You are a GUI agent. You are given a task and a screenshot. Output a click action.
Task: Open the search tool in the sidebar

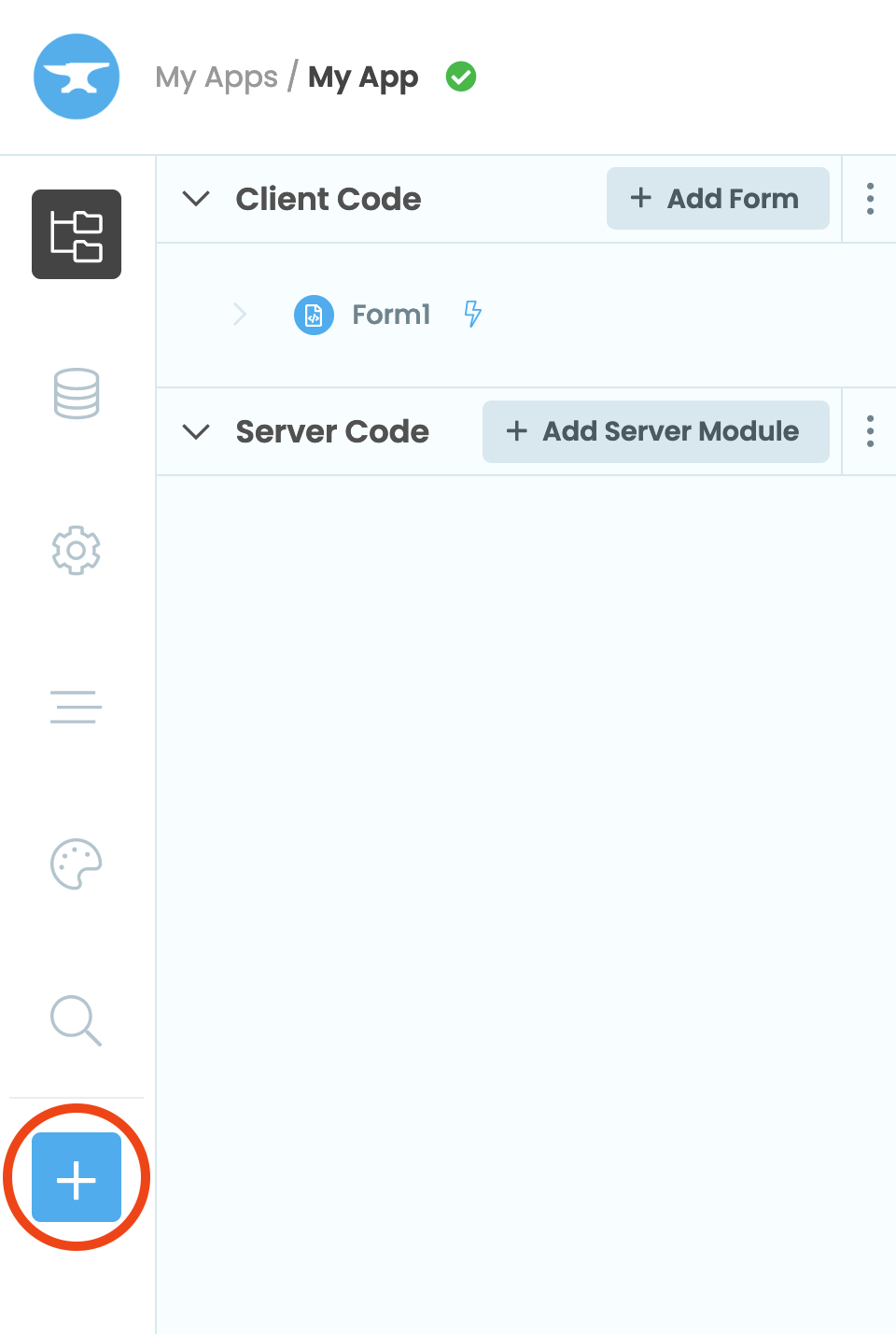[76, 1020]
